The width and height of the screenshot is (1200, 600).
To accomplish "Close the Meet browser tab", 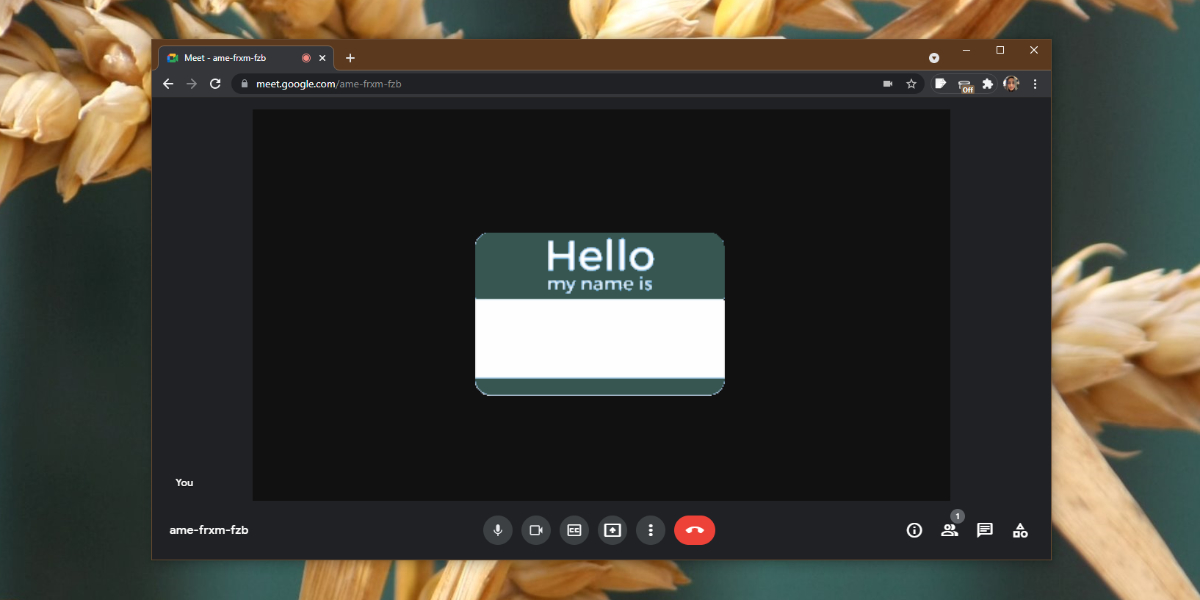I will [x=322, y=58].
